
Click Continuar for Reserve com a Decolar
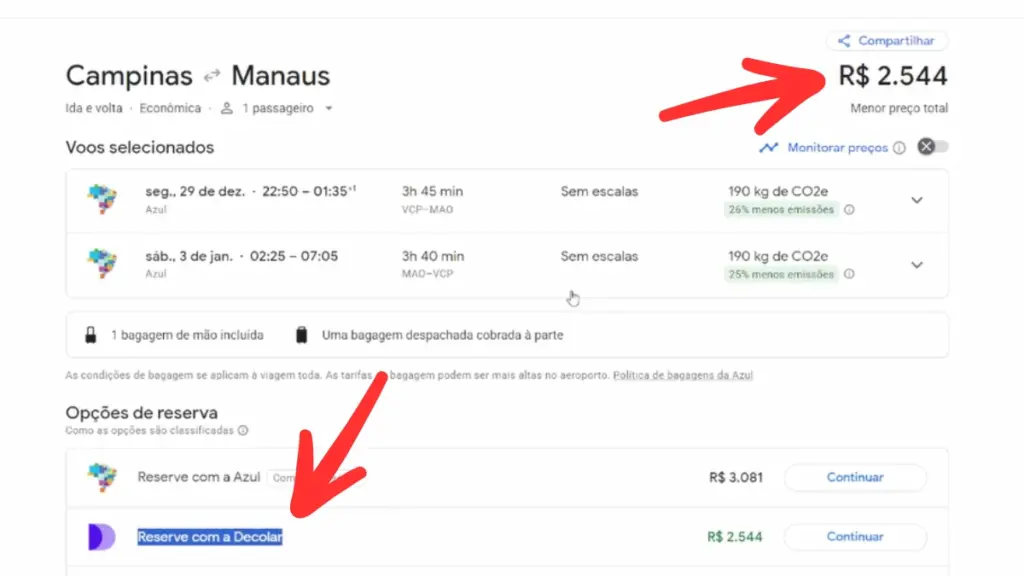[855, 537]
